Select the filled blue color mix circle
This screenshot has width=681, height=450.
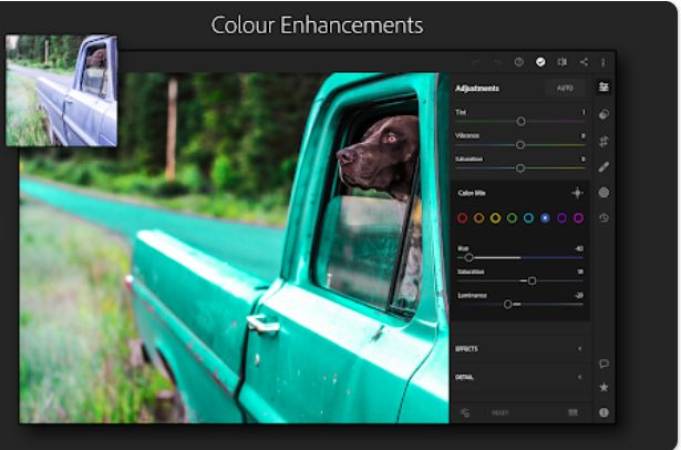pos(545,218)
